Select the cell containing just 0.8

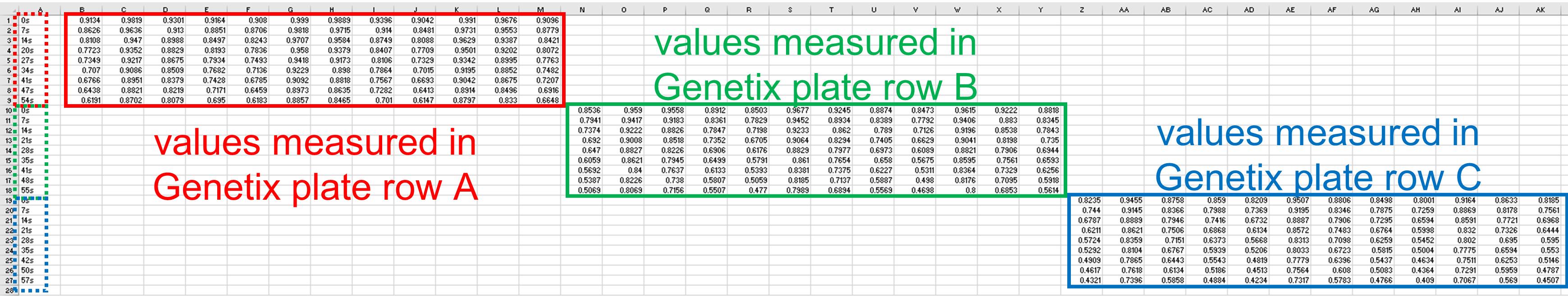pos(956,190)
